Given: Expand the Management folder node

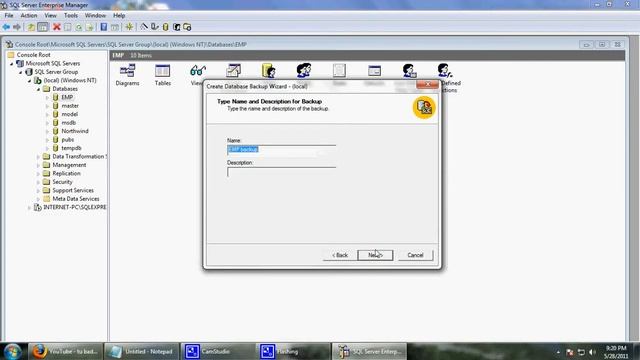Looking at the screenshot, I should pyautogui.click(x=38, y=165).
